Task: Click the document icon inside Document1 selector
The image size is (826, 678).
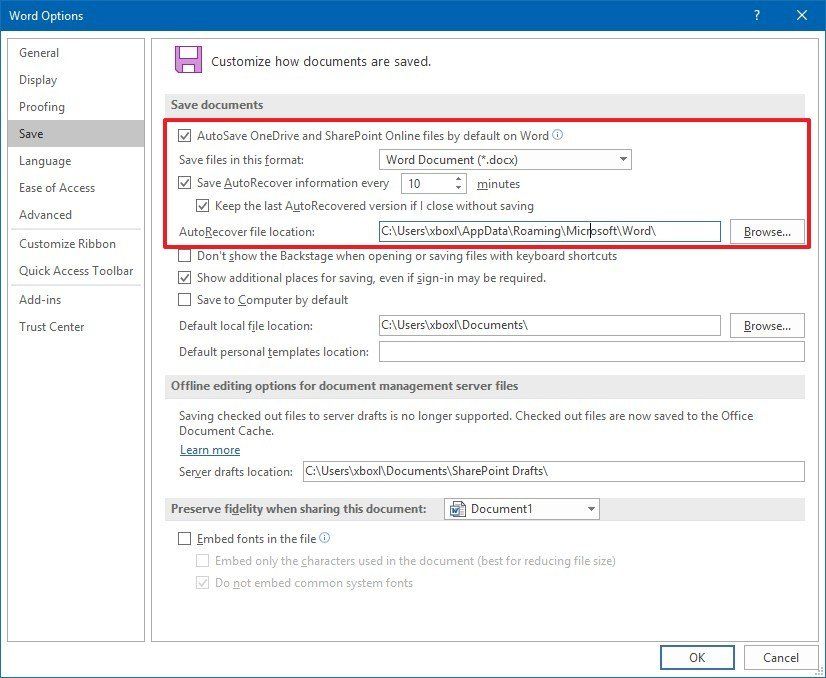Action: [458, 508]
